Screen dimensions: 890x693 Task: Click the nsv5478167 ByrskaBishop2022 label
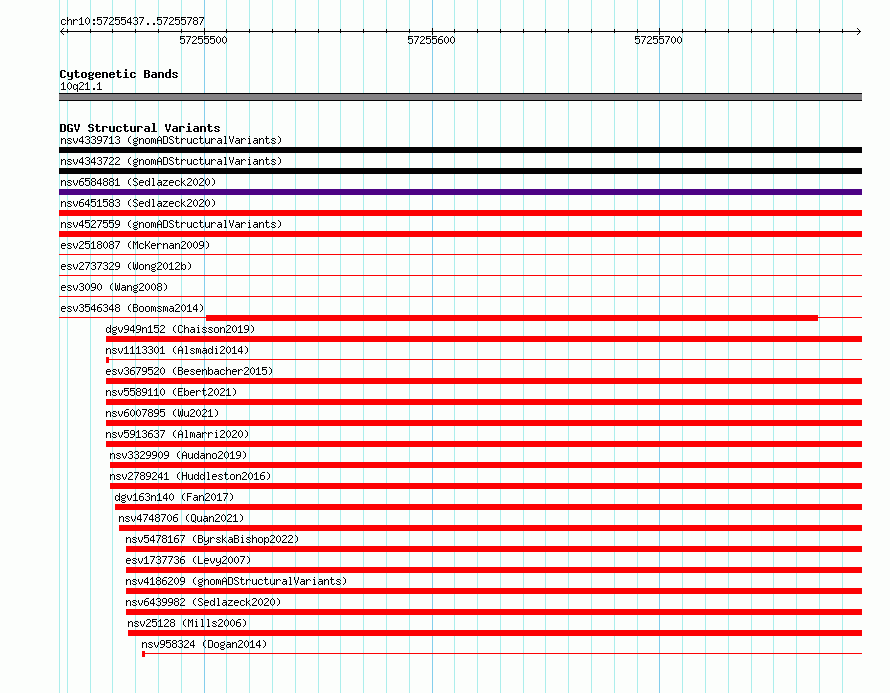point(212,539)
